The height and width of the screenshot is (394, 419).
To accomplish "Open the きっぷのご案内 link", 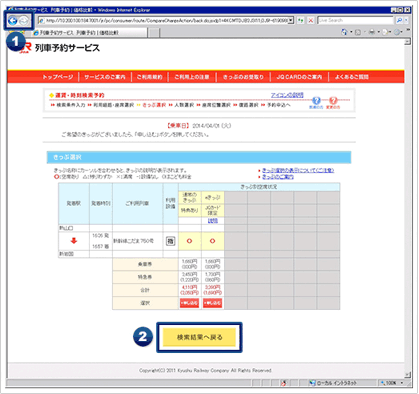I will coord(278,177).
